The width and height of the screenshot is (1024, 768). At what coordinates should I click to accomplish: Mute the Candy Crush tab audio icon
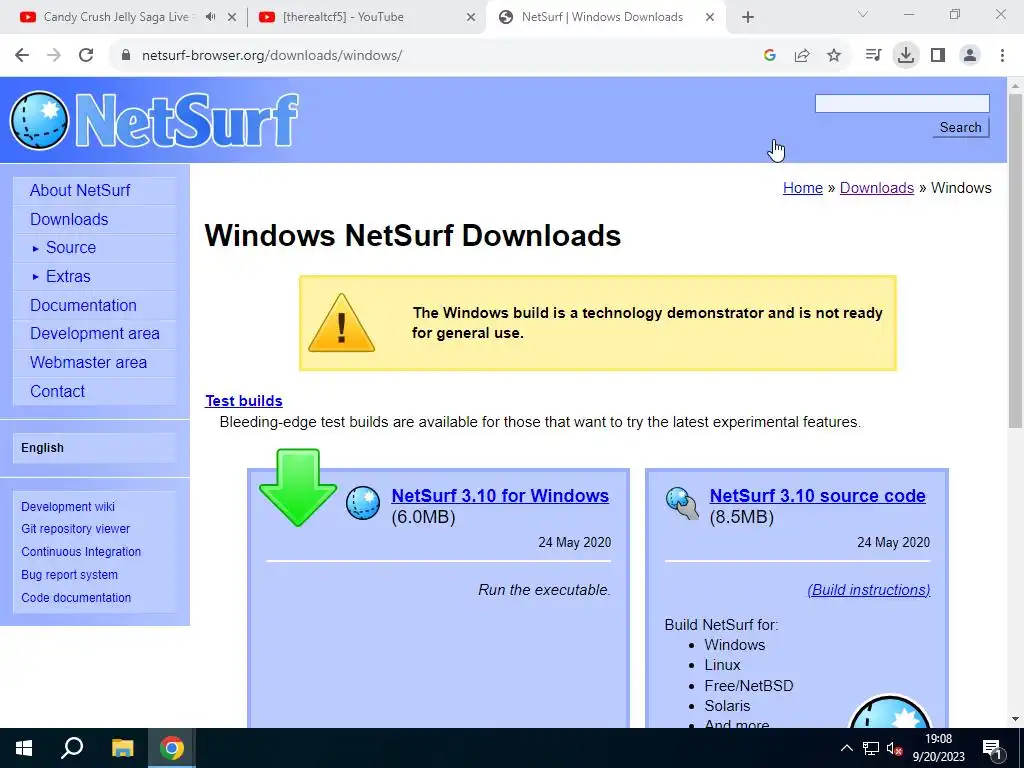(210, 17)
